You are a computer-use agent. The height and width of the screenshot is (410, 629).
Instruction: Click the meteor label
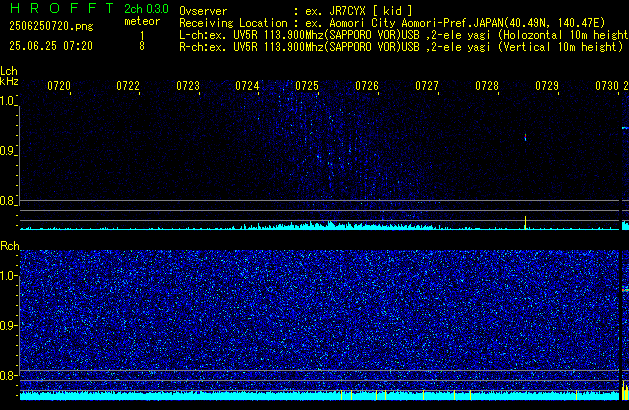[x=142, y=21]
